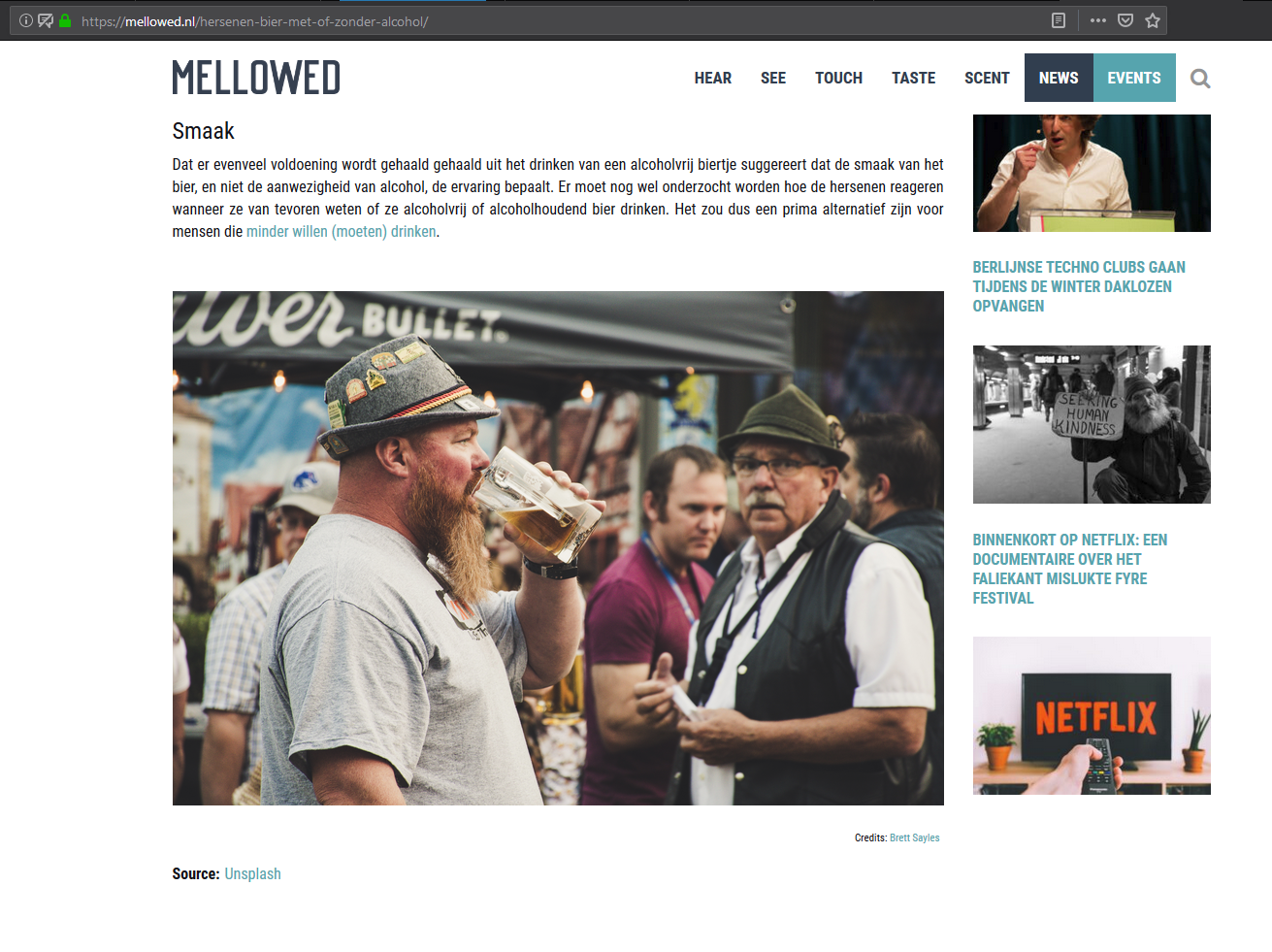
Task: Open the site information icon in address bar
Action: click(26, 20)
